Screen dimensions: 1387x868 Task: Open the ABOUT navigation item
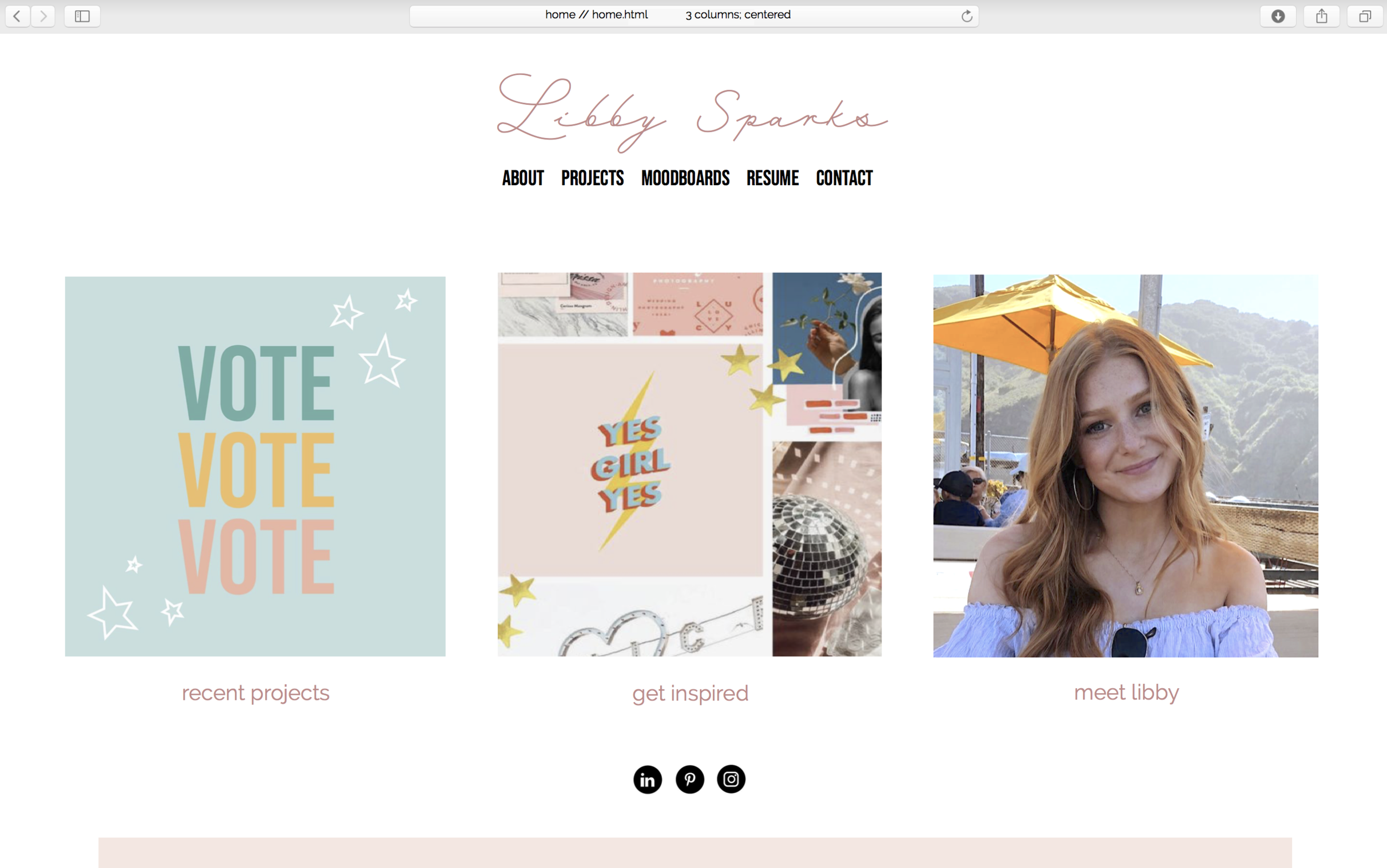coord(523,178)
